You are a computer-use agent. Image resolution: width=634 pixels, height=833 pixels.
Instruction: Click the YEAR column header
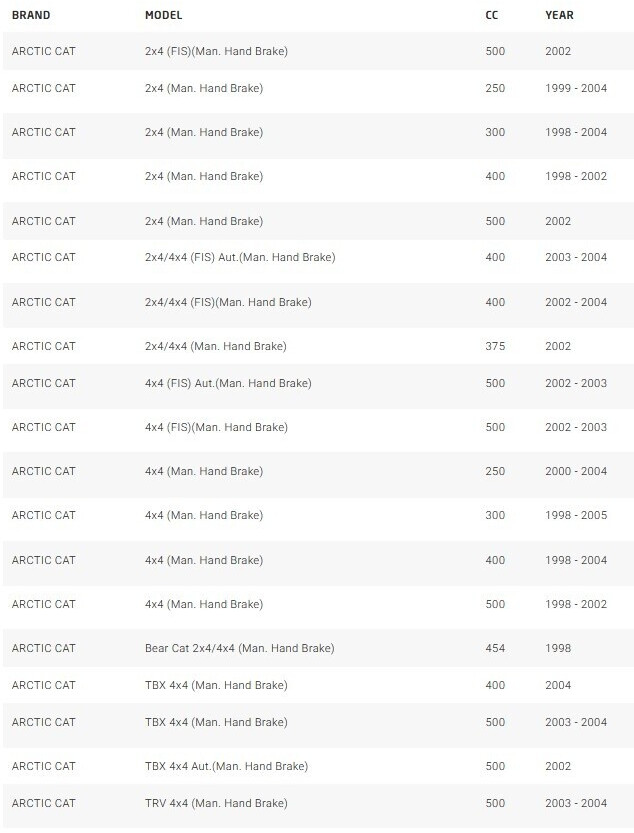pos(559,15)
